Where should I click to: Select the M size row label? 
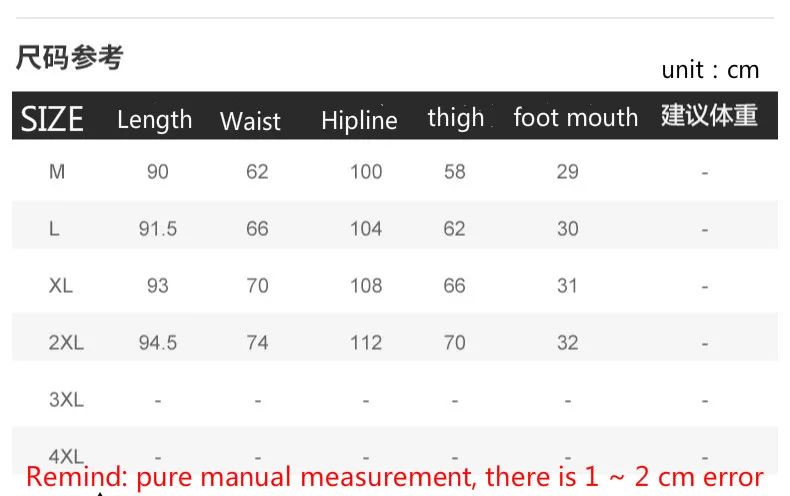click(57, 172)
